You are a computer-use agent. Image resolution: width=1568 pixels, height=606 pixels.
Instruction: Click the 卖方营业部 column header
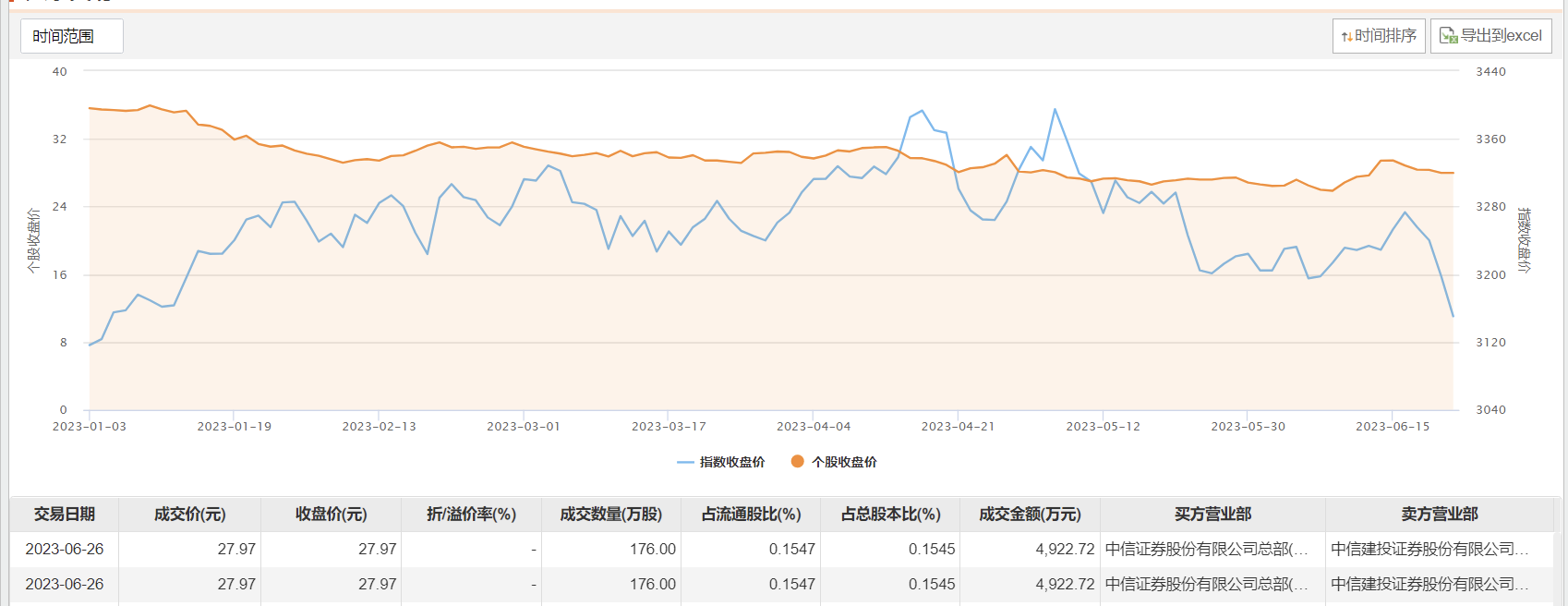(x=1440, y=515)
